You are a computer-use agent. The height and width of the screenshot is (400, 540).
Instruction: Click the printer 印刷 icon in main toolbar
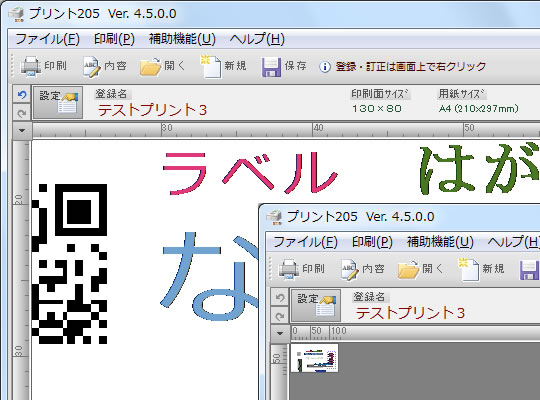pyautogui.click(x=31, y=66)
